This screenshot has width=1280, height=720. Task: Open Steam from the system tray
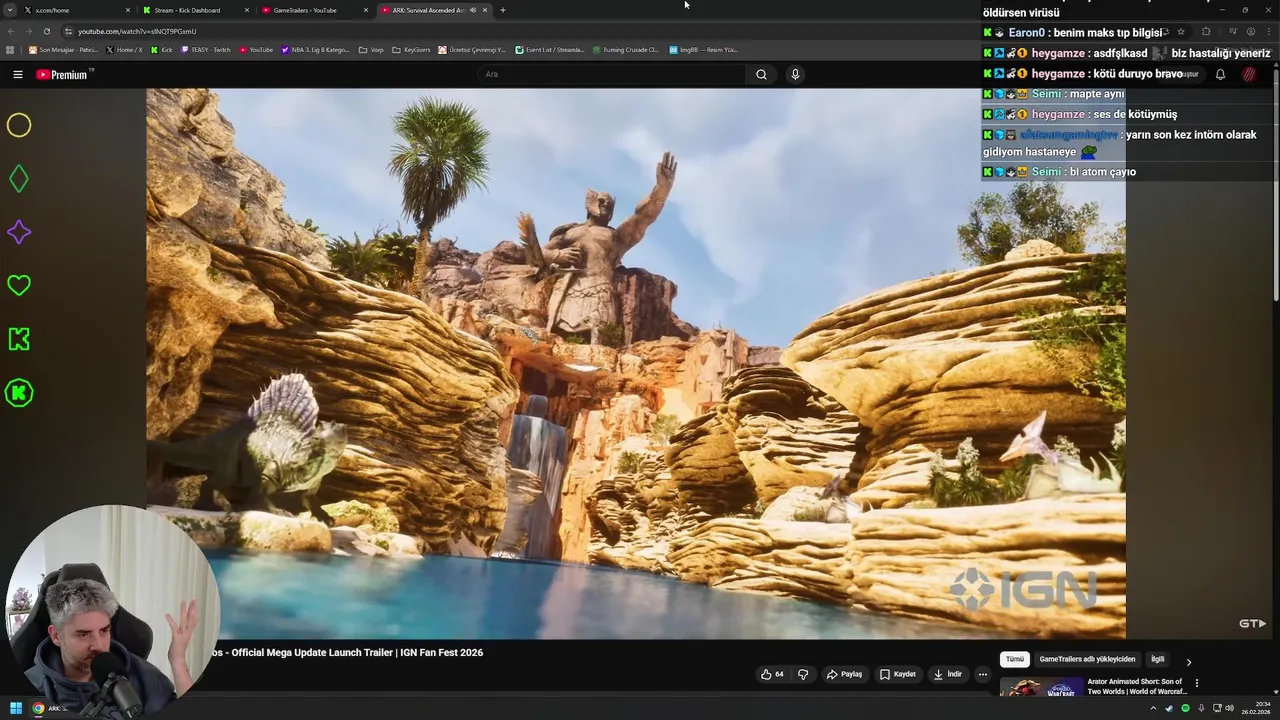pyautogui.click(x=1169, y=708)
